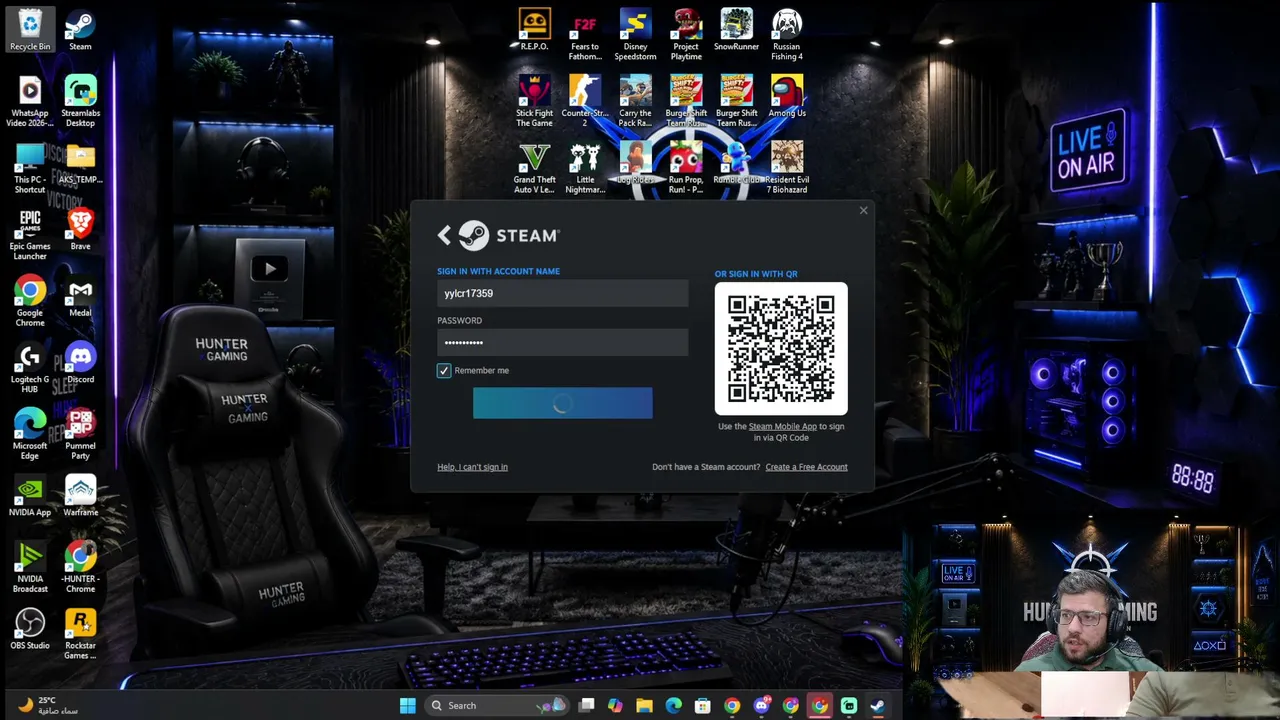
Task: Uncheck the Remember me checkbox
Action: point(444,371)
